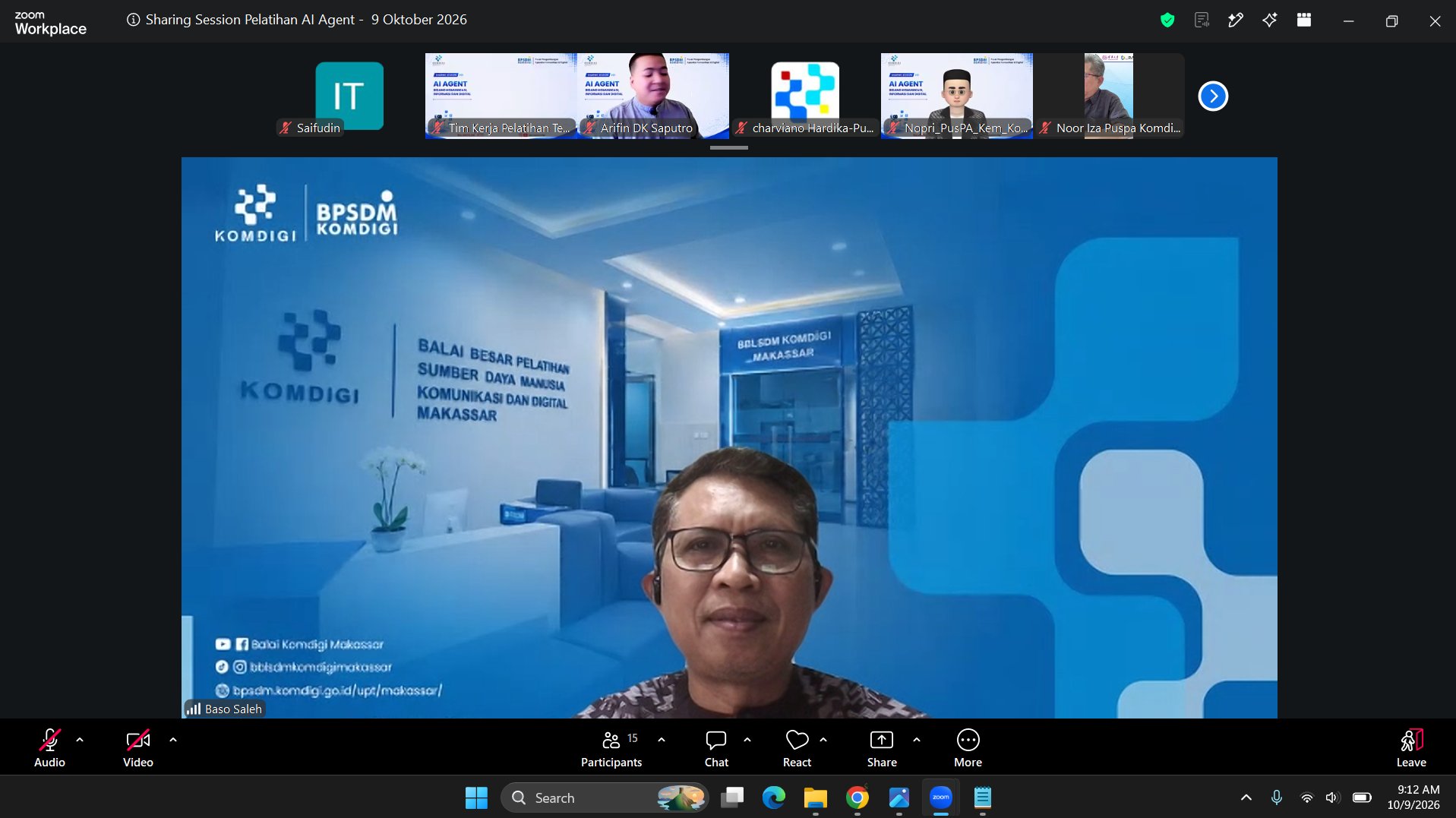Start camera with Video button
The height and width of the screenshot is (818, 1456).
(x=138, y=747)
